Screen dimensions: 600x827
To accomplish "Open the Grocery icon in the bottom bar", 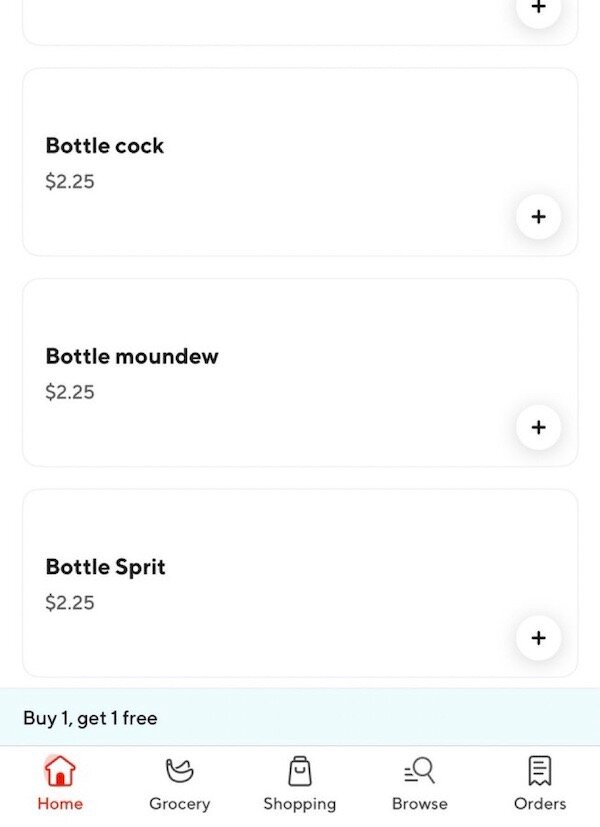I will tap(179, 771).
